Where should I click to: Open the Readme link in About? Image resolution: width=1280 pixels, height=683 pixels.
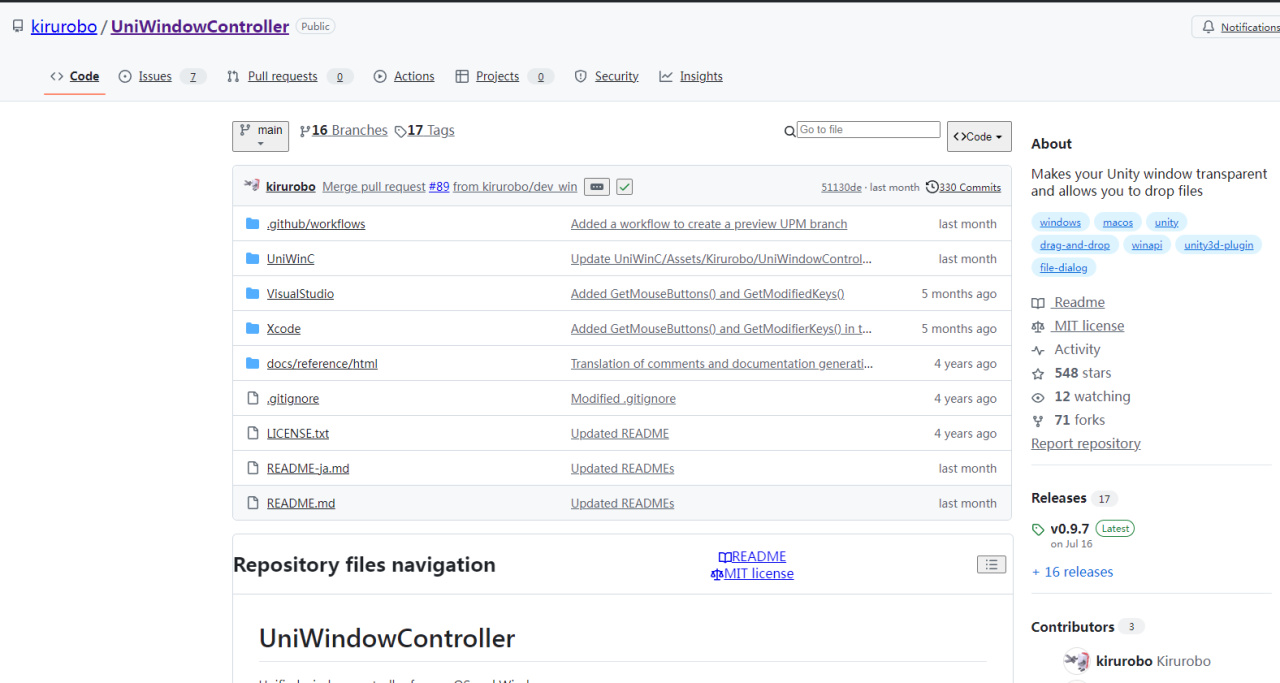[1068, 303]
